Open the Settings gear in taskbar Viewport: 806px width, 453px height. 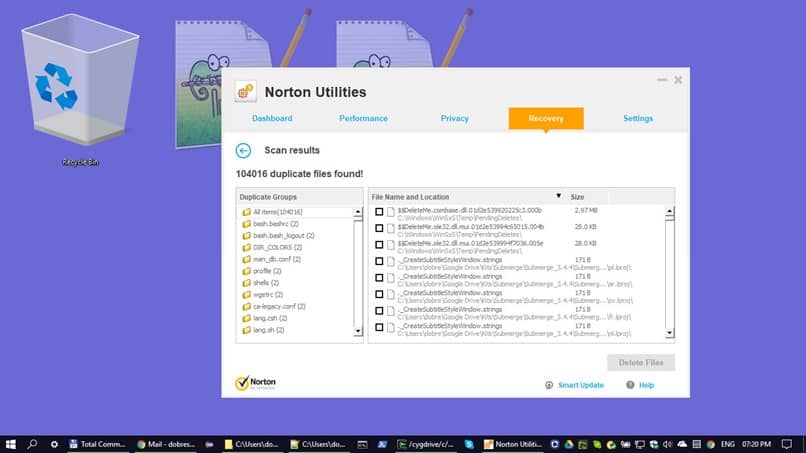(x=54, y=444)
